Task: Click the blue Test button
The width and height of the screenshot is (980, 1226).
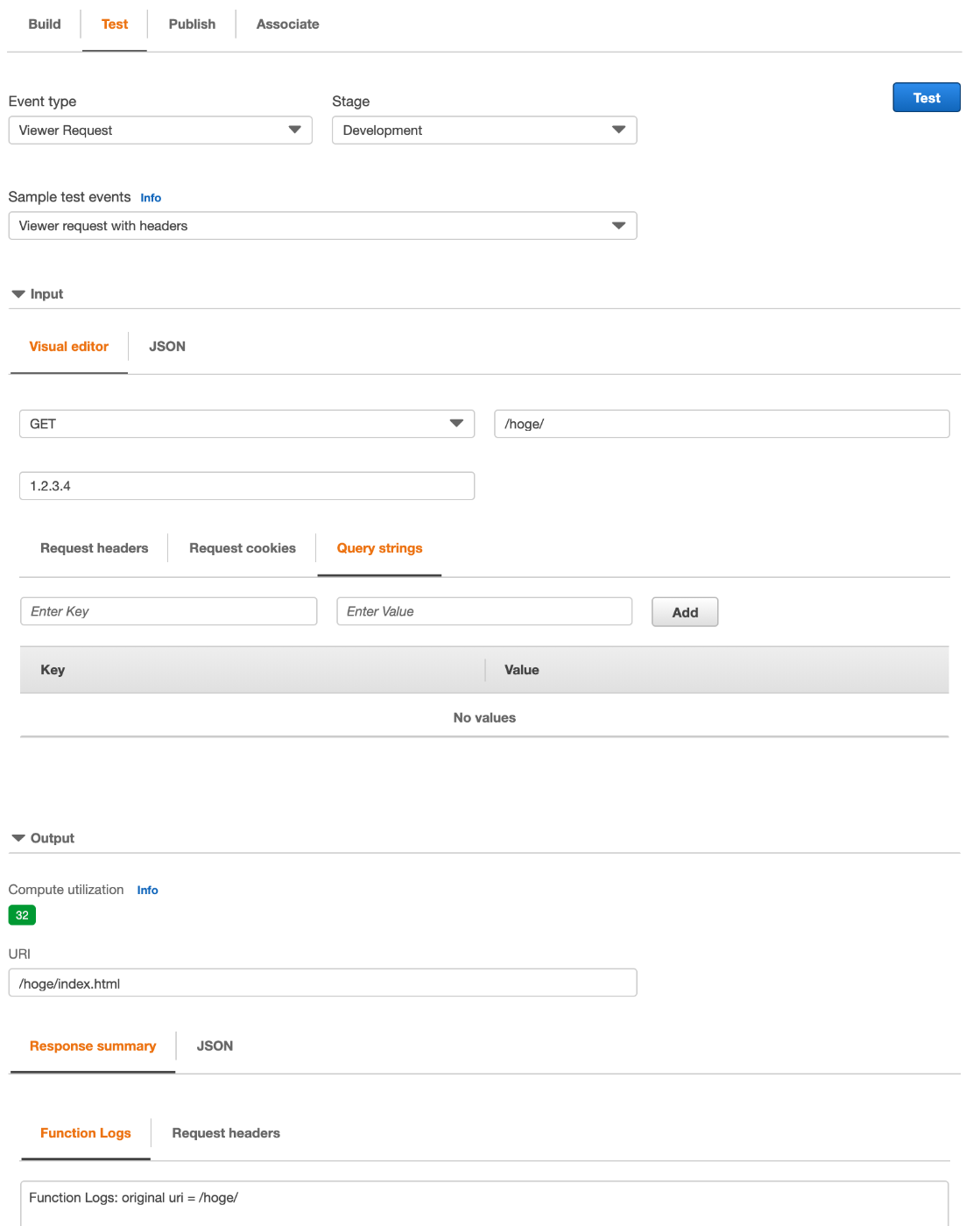Action: (927, 97)
